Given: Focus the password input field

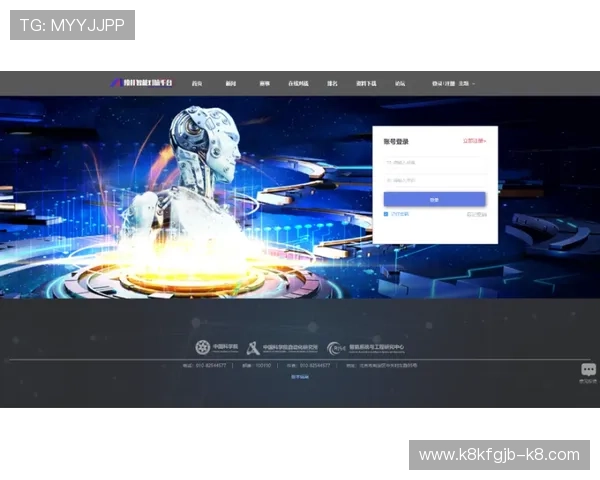Looking at the screenshot, I should click(435, 180).
